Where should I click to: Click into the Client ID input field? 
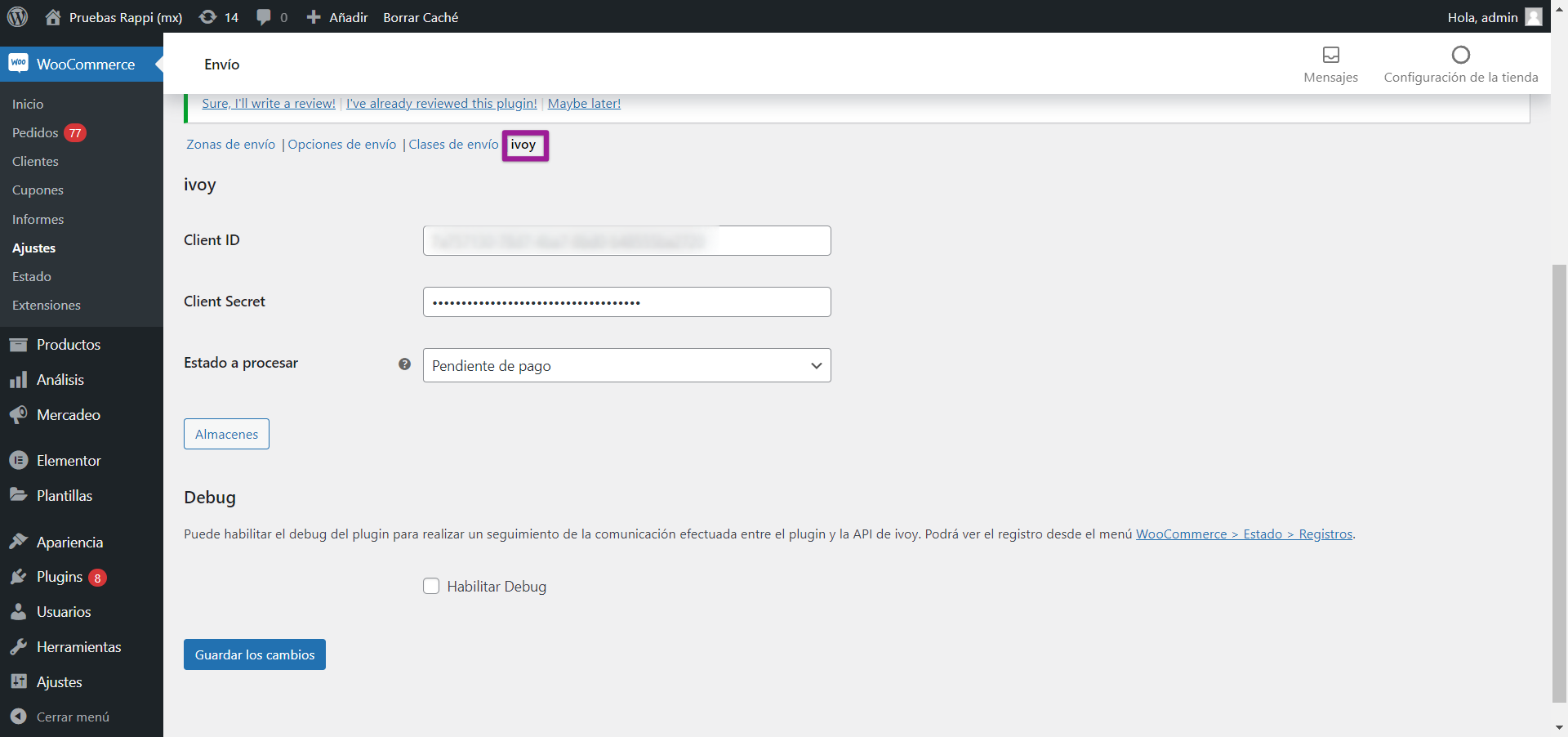coord(626,240)
